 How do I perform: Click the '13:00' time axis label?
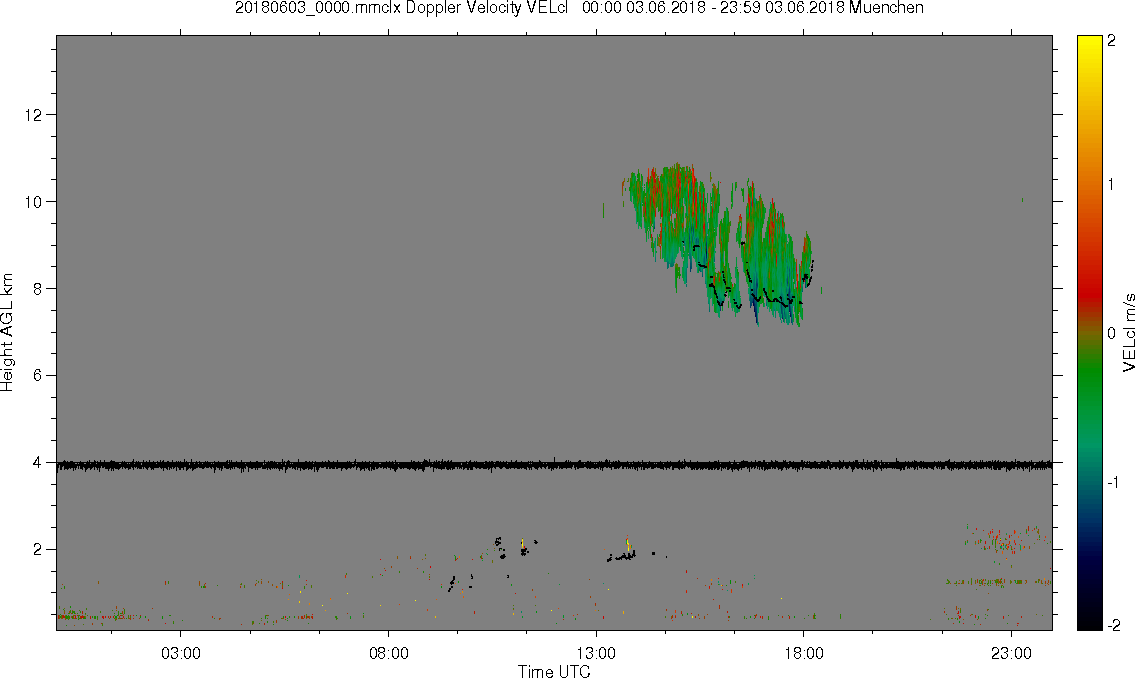596,653
